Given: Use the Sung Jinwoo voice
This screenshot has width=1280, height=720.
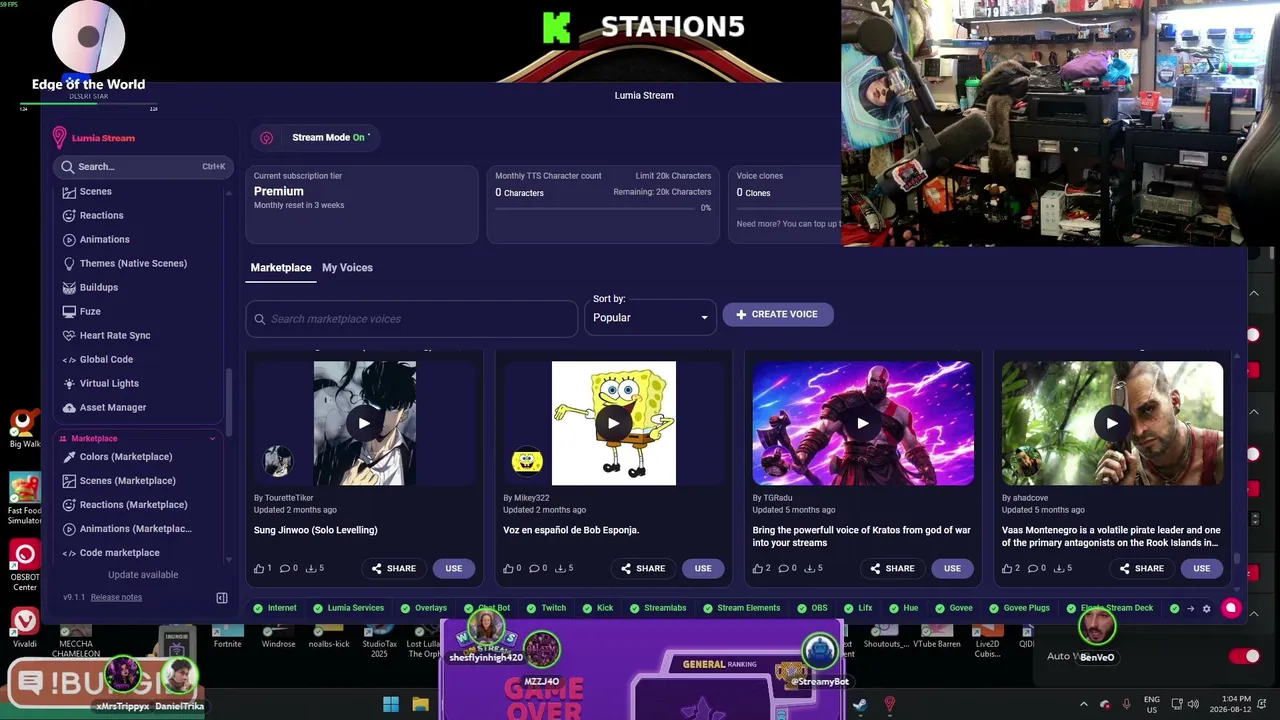Looking at the screenshot, I should coord(454,568).
